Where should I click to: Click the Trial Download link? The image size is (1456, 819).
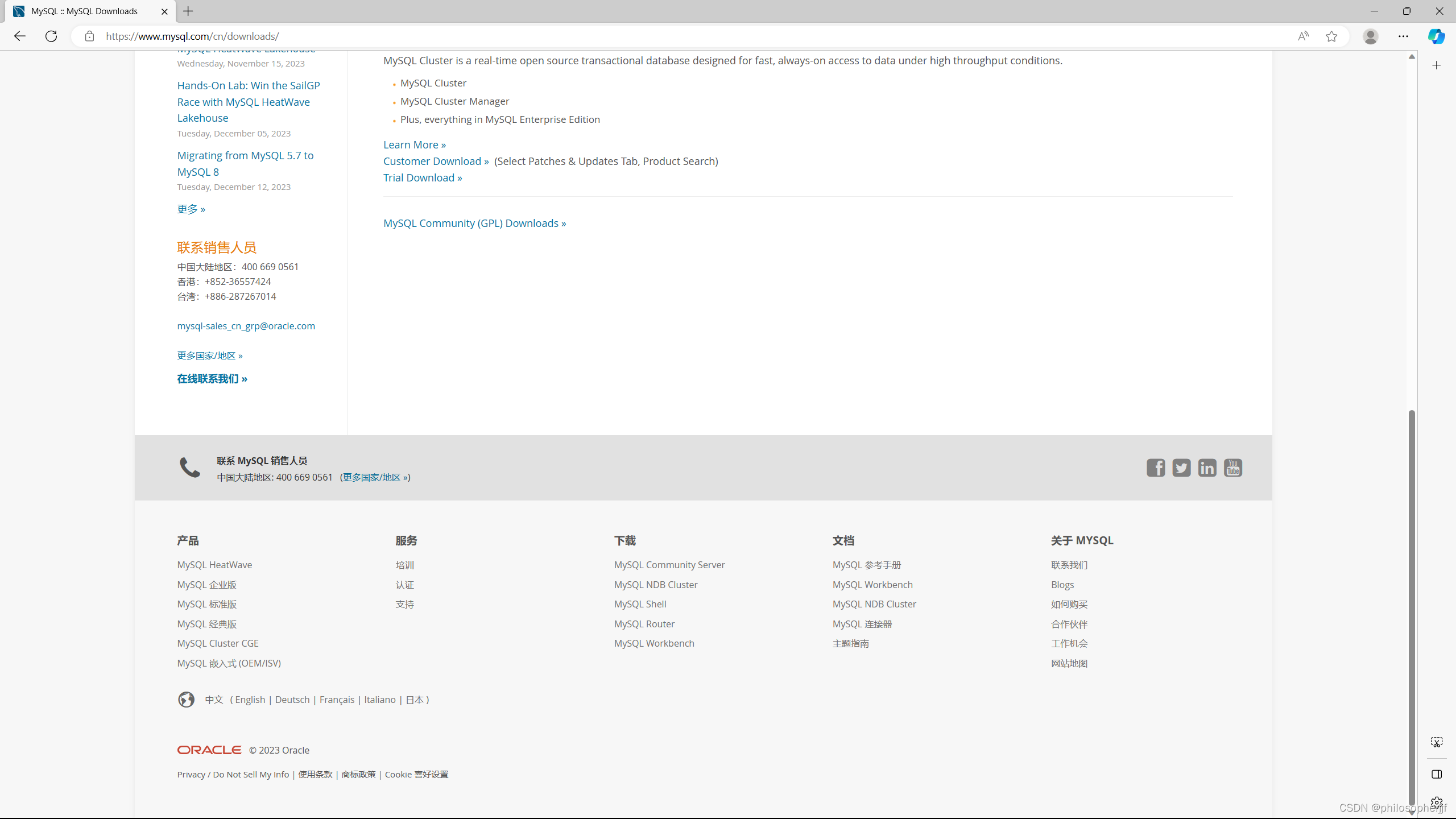tap(422, 177)
